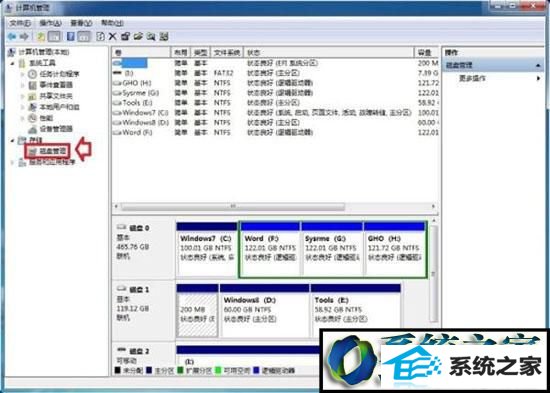This screenshot has height=393, width=550.
Task: Toggle the show/hide console tree icon
Action: point(53,36)
